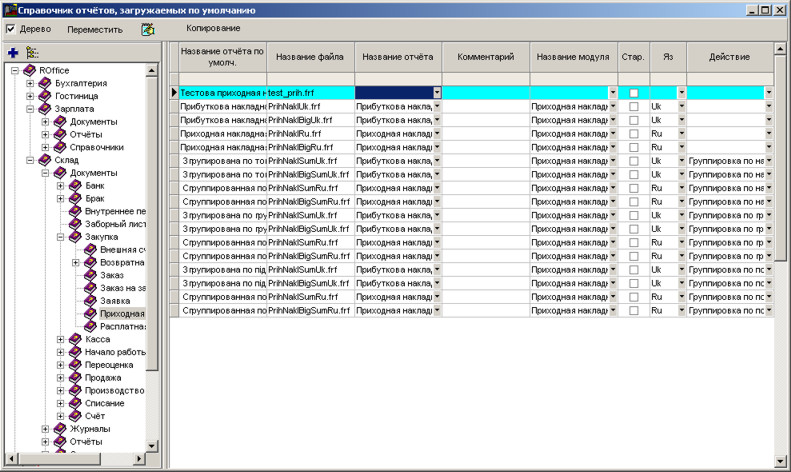This screenshot has width=791, height=472.
Task: Expand the Продажа tree node
Action: 60,378
